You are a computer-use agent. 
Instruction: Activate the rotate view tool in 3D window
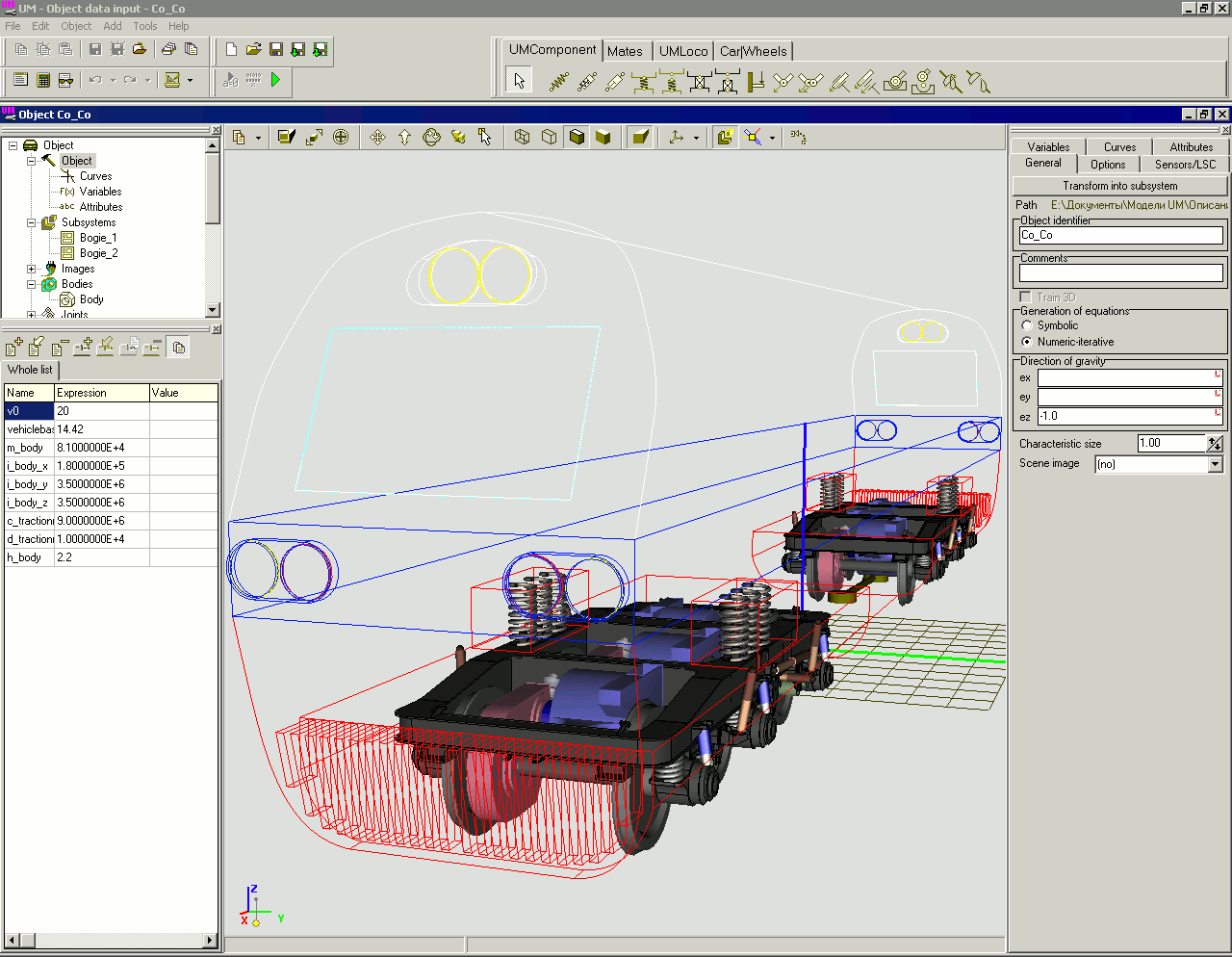431,137
